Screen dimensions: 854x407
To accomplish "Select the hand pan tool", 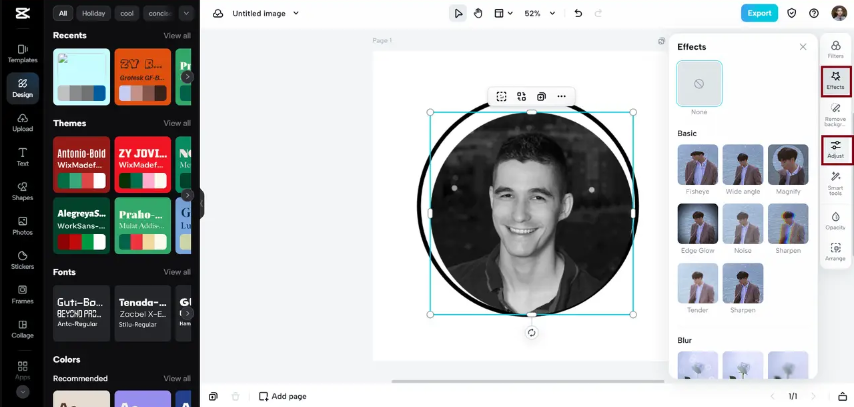I will pos(478,14).
